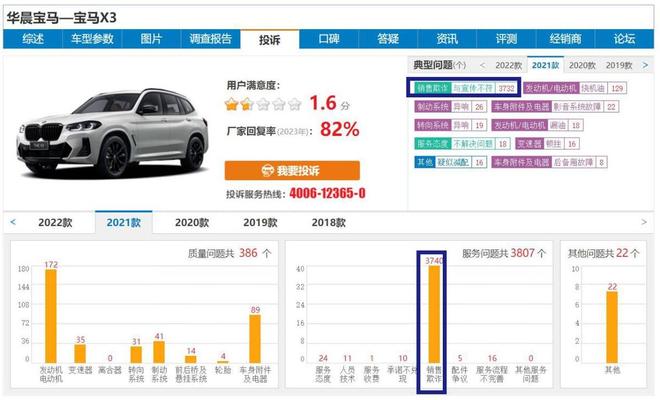Select 2020款 in 典型问题 panel
Image resolution: width=660 pixels, height=400 pixels.
pyautogui.click(x=582, y=65)
